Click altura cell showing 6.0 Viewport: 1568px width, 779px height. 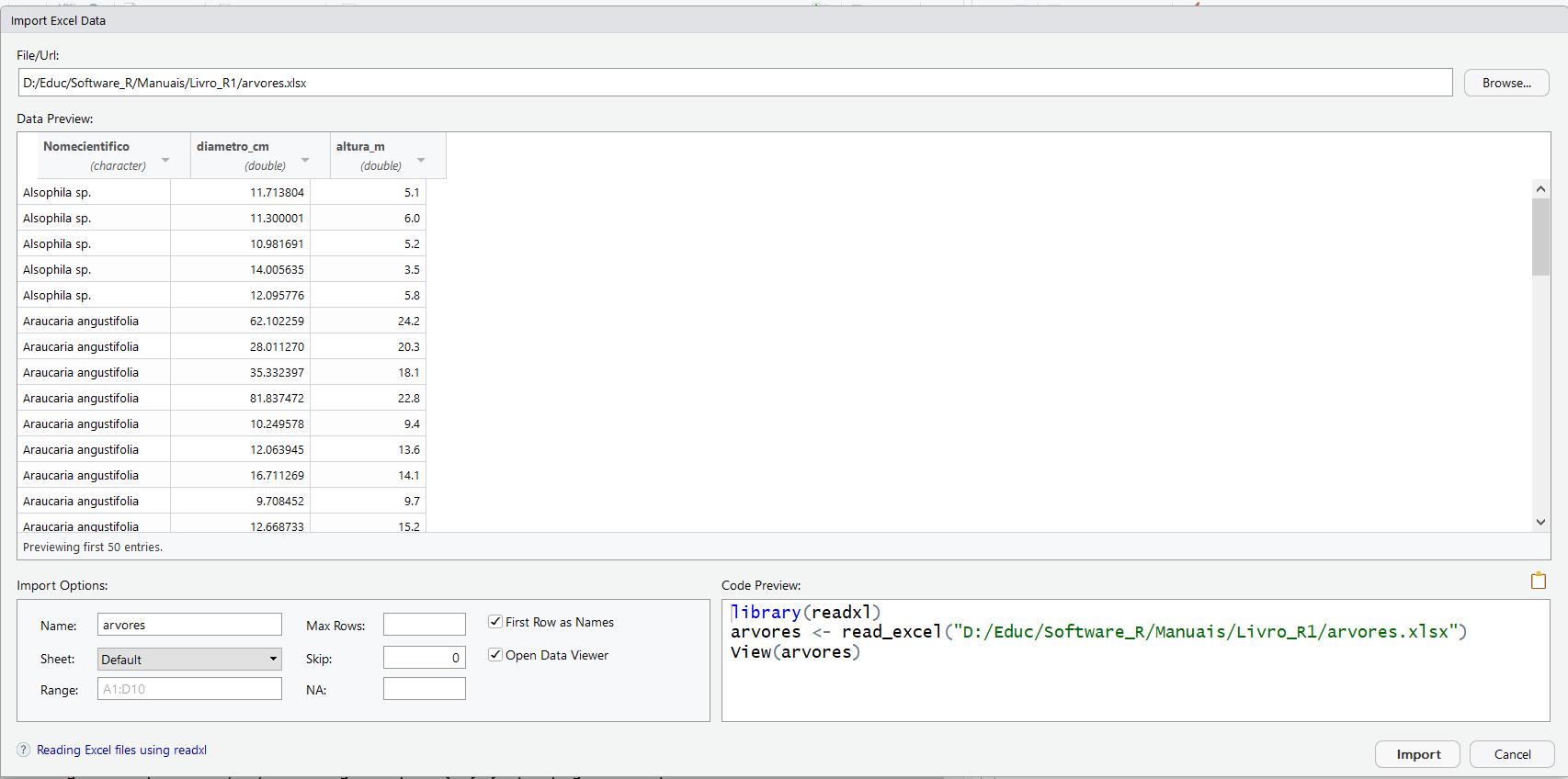[368, 218]
